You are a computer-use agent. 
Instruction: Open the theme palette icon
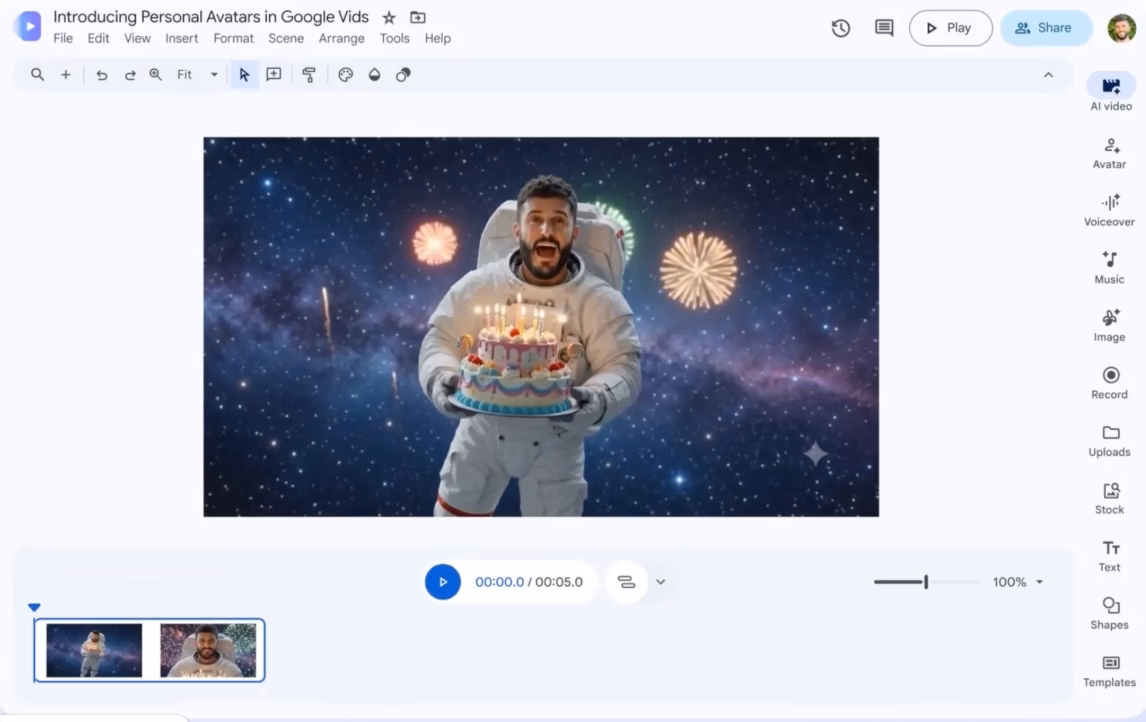(x=346, y=75)
